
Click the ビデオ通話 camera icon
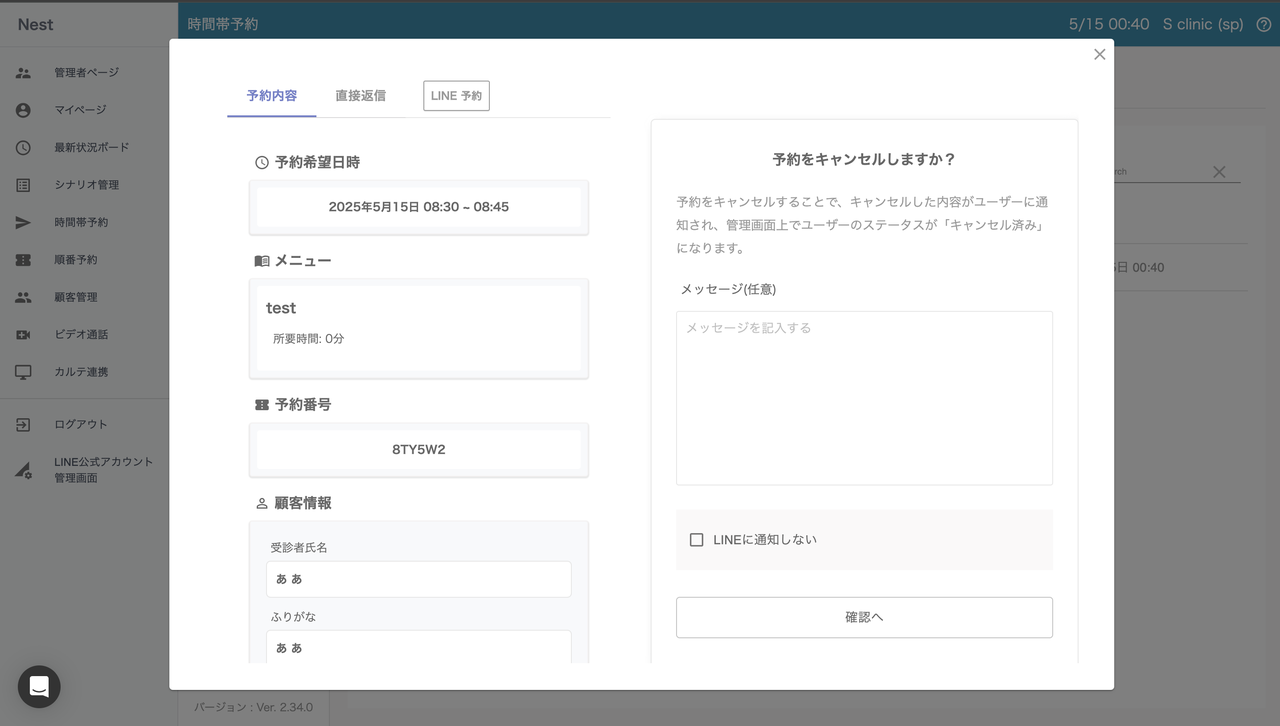click(23, 335)
